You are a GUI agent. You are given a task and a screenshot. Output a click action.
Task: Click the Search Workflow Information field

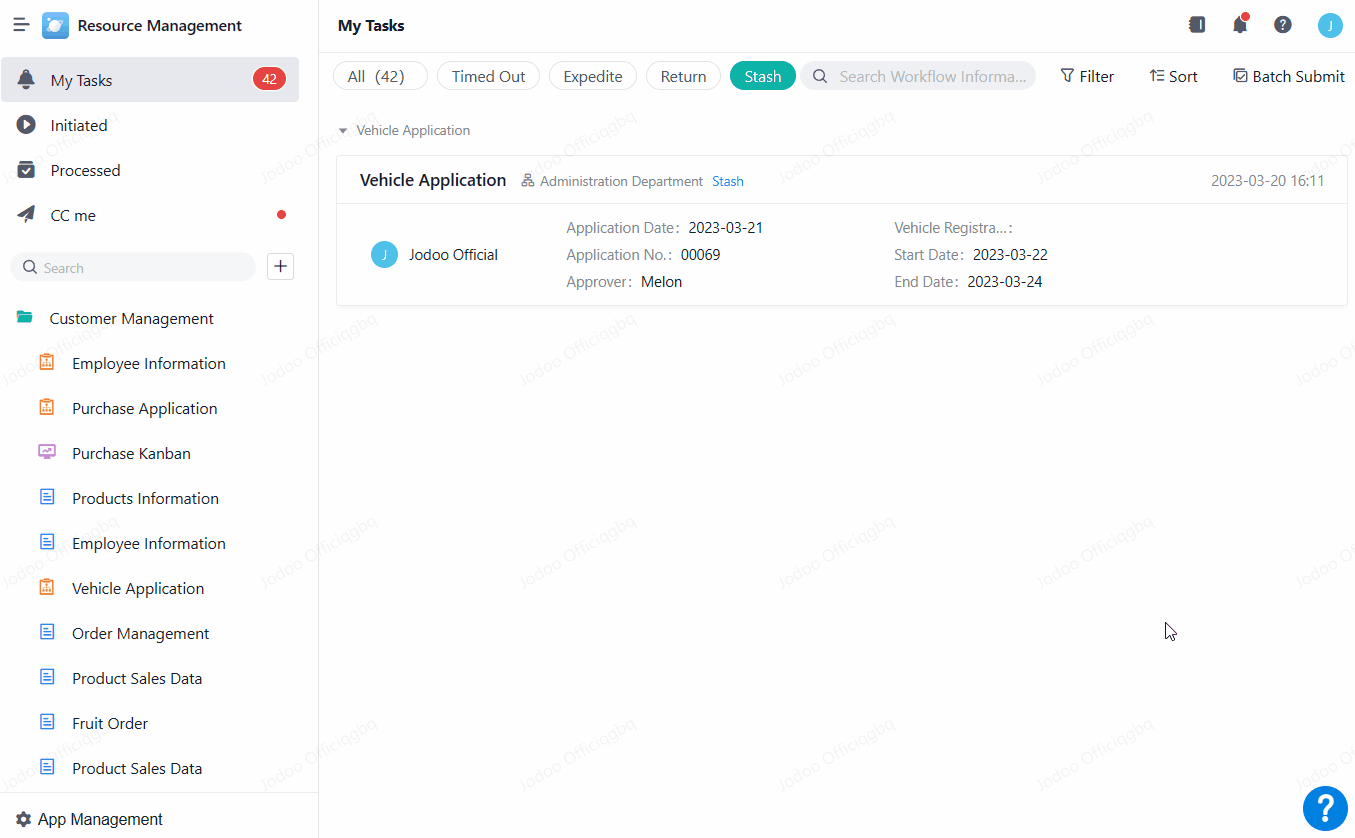pos(930,76)
